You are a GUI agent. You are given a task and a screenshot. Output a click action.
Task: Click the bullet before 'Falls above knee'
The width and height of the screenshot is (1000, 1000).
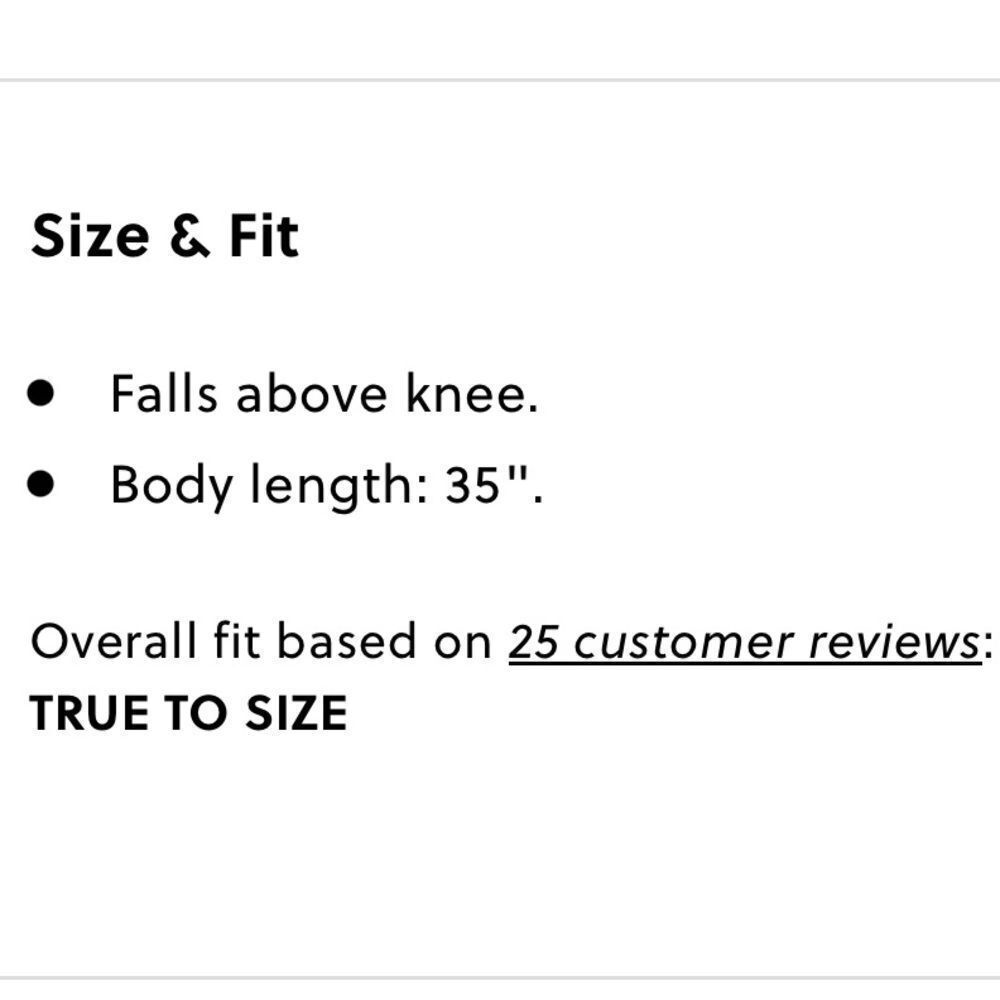41,393
